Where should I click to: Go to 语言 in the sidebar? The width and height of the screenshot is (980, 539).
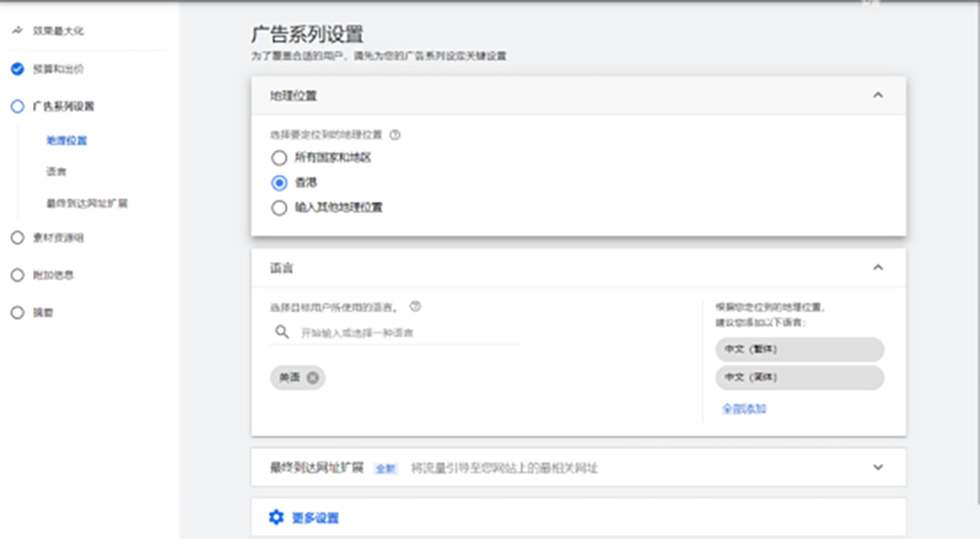pos(57,172)
